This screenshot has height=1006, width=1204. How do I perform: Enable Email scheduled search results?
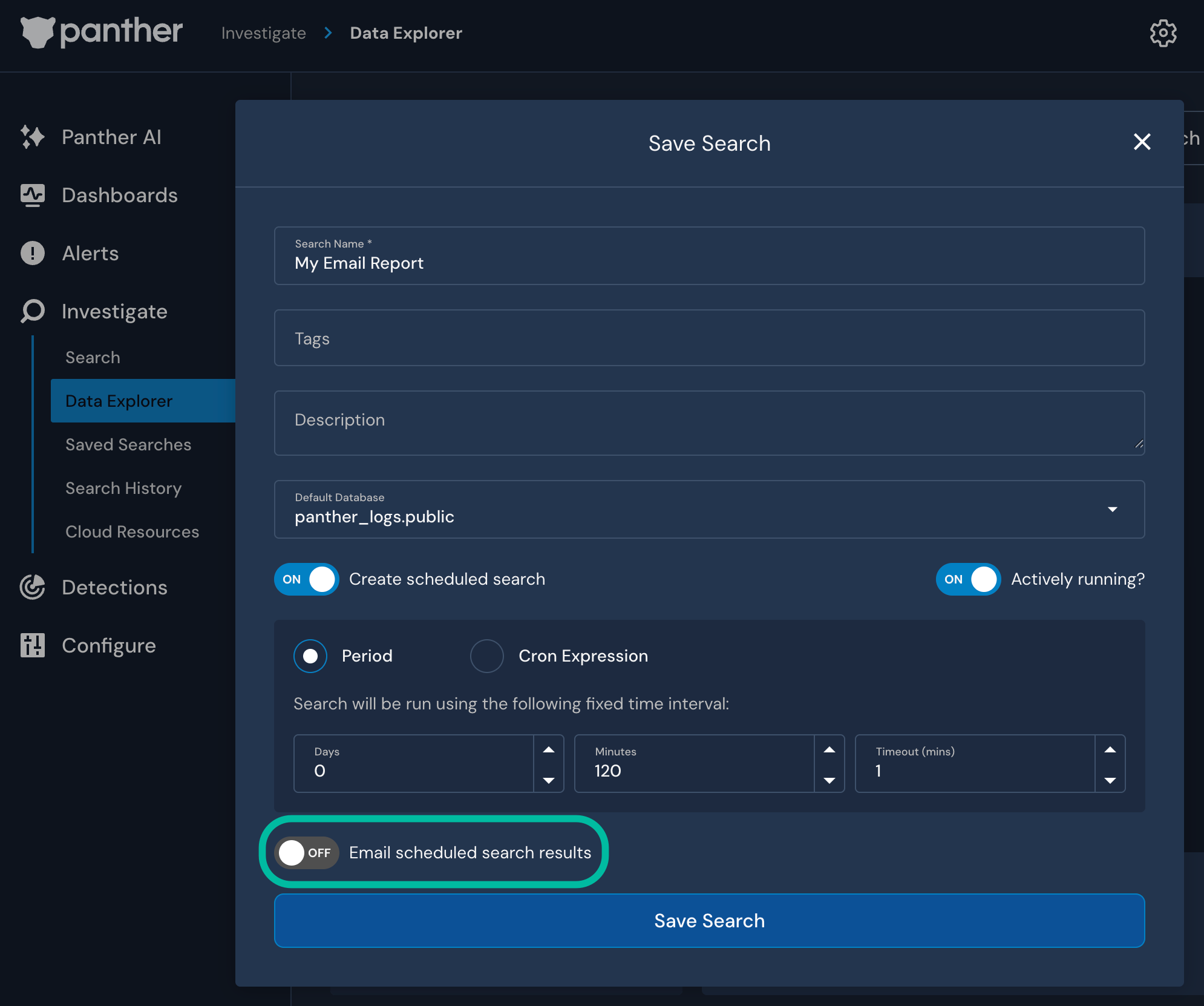click(x=307, y=853)
